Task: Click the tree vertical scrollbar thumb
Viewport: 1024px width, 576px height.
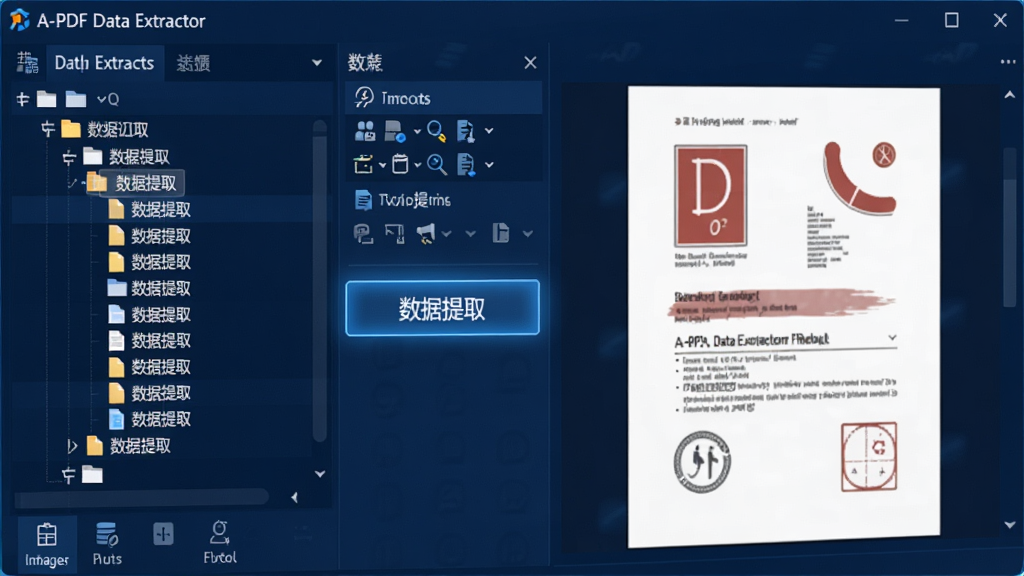Action: pyautogui.click(x=319, y=287)
